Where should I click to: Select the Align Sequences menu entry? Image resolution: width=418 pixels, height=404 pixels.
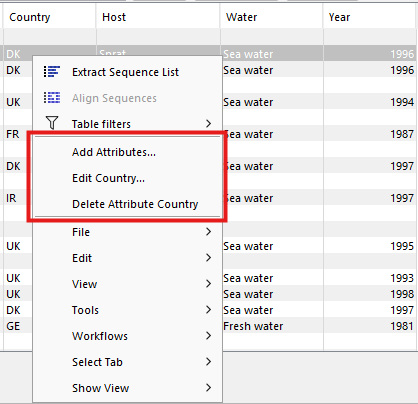[x=127, y=98]
